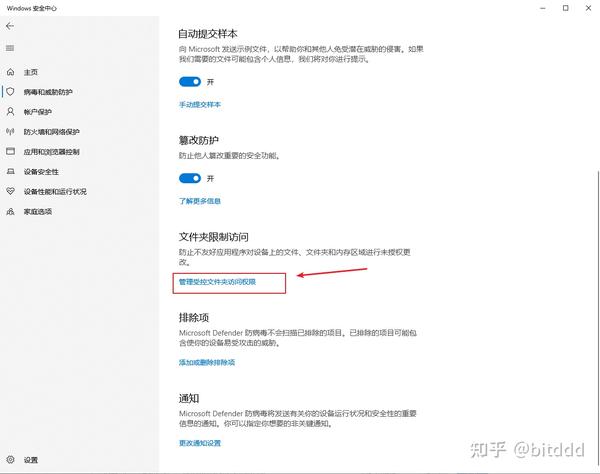
Task: Turn off the 篡改防护 toggle
Action: [x=190, y=178]
